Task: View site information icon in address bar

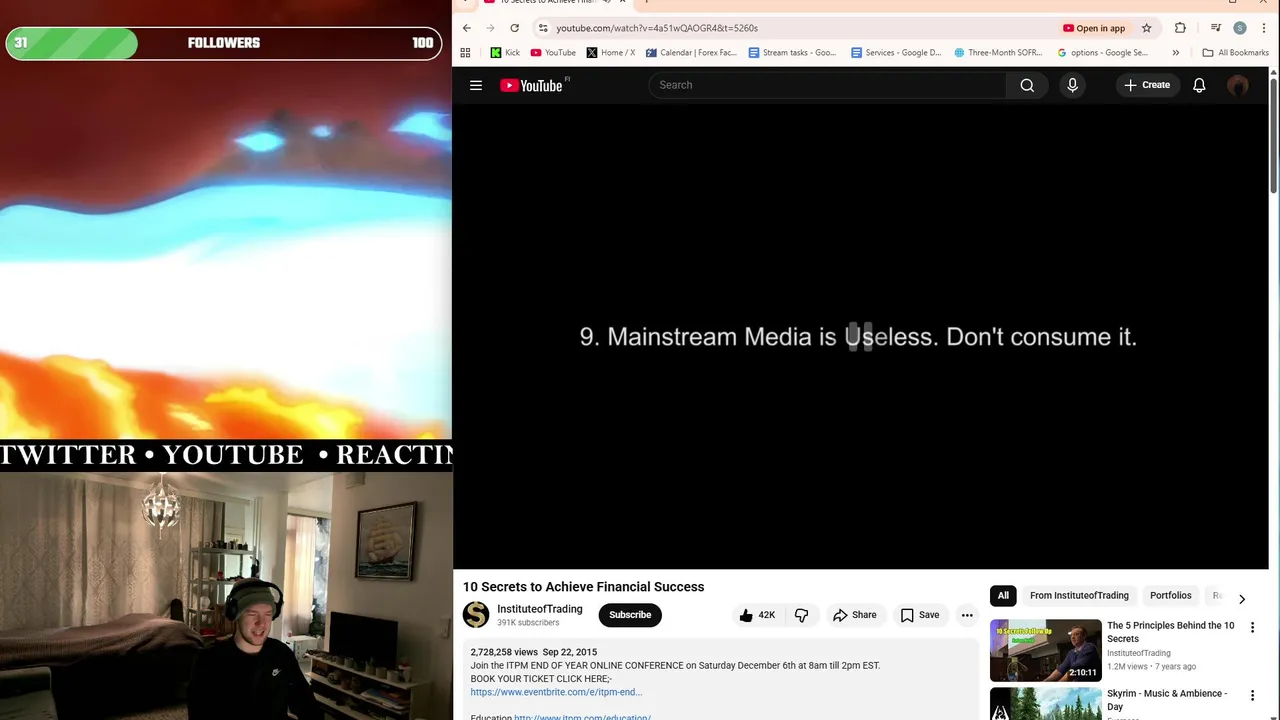Action: (543, 28)
